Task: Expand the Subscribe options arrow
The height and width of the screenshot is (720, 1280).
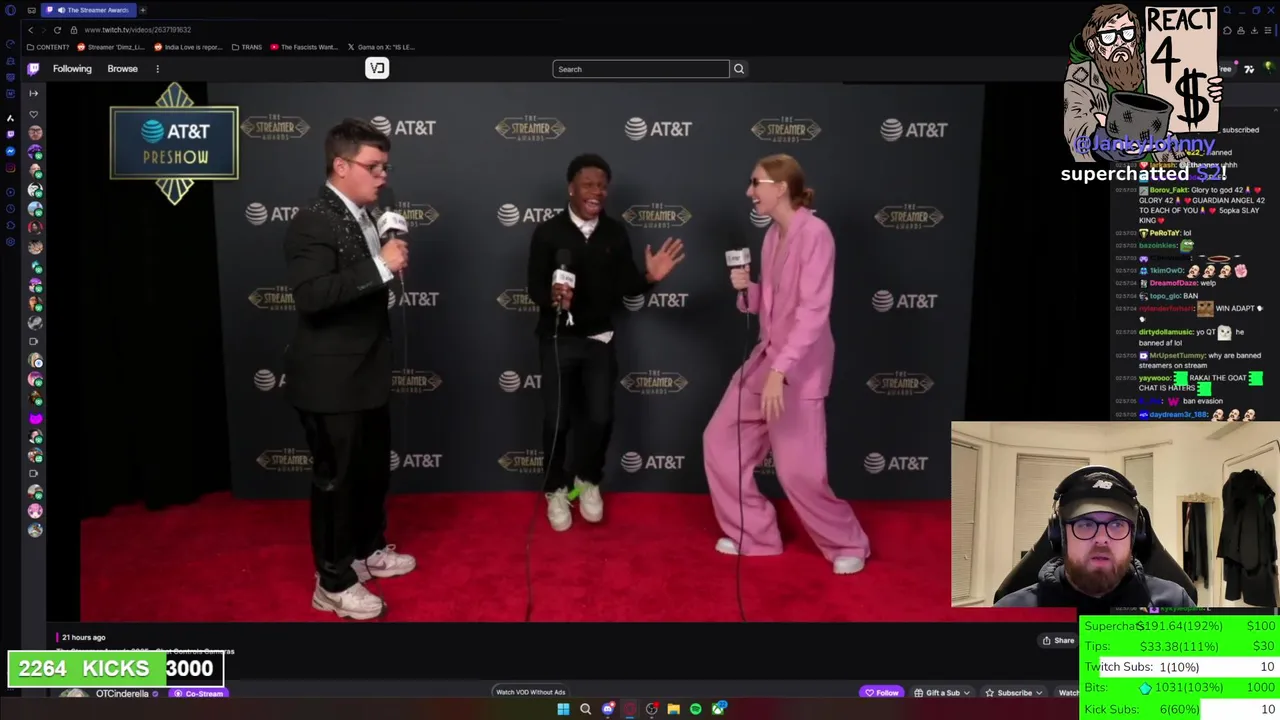Action: click(1040, 693)
